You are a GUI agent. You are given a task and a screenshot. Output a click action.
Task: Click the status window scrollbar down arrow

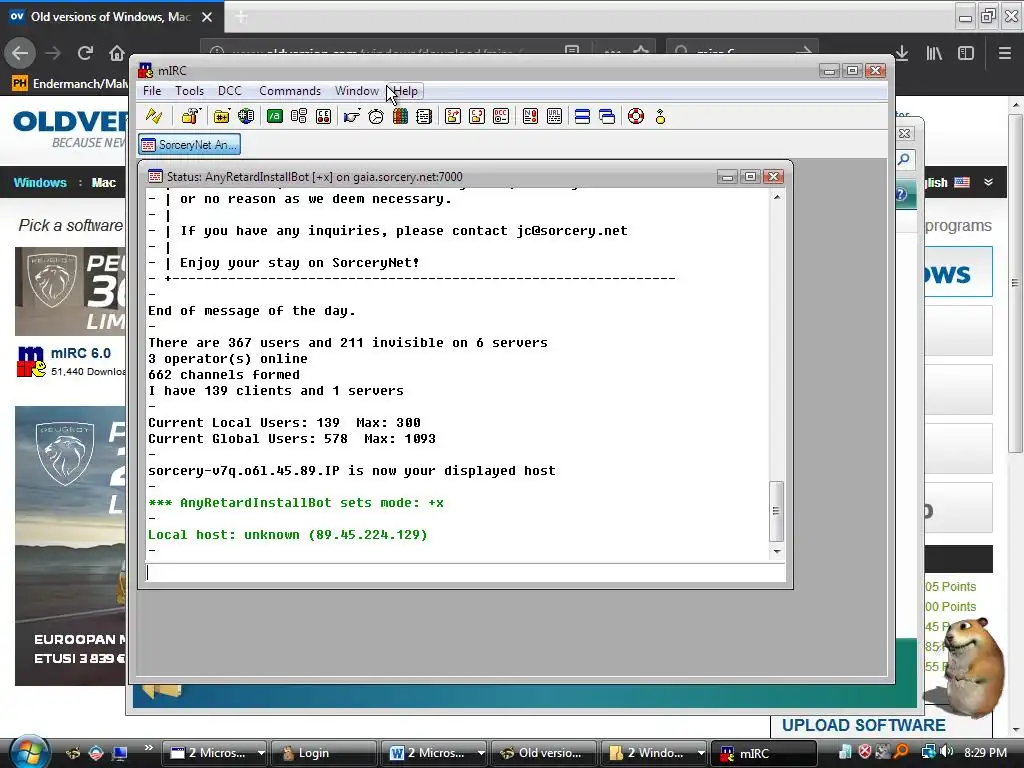(776, 552)
